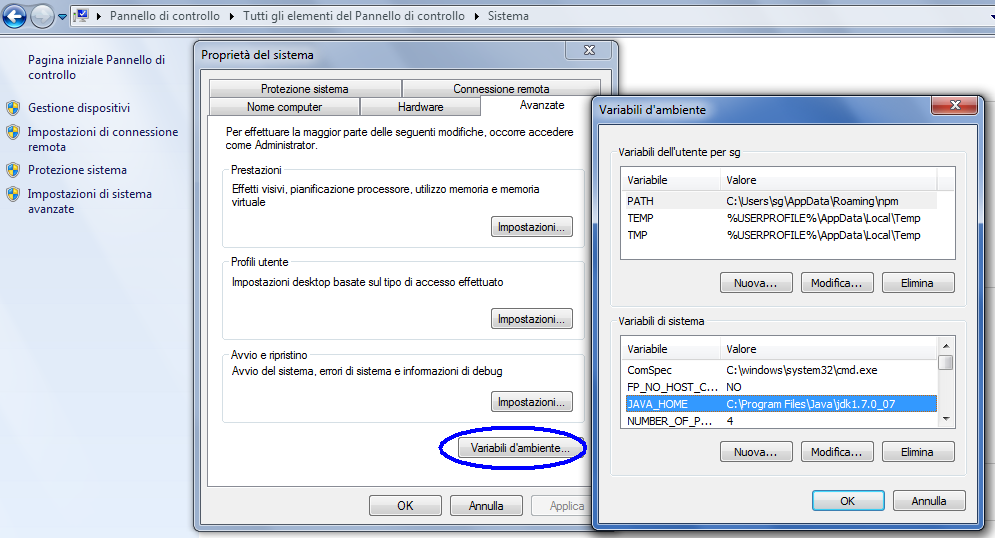Click OK in Variabili d'ambiente dialog
The image size is (995, 538).
point(848,501)
